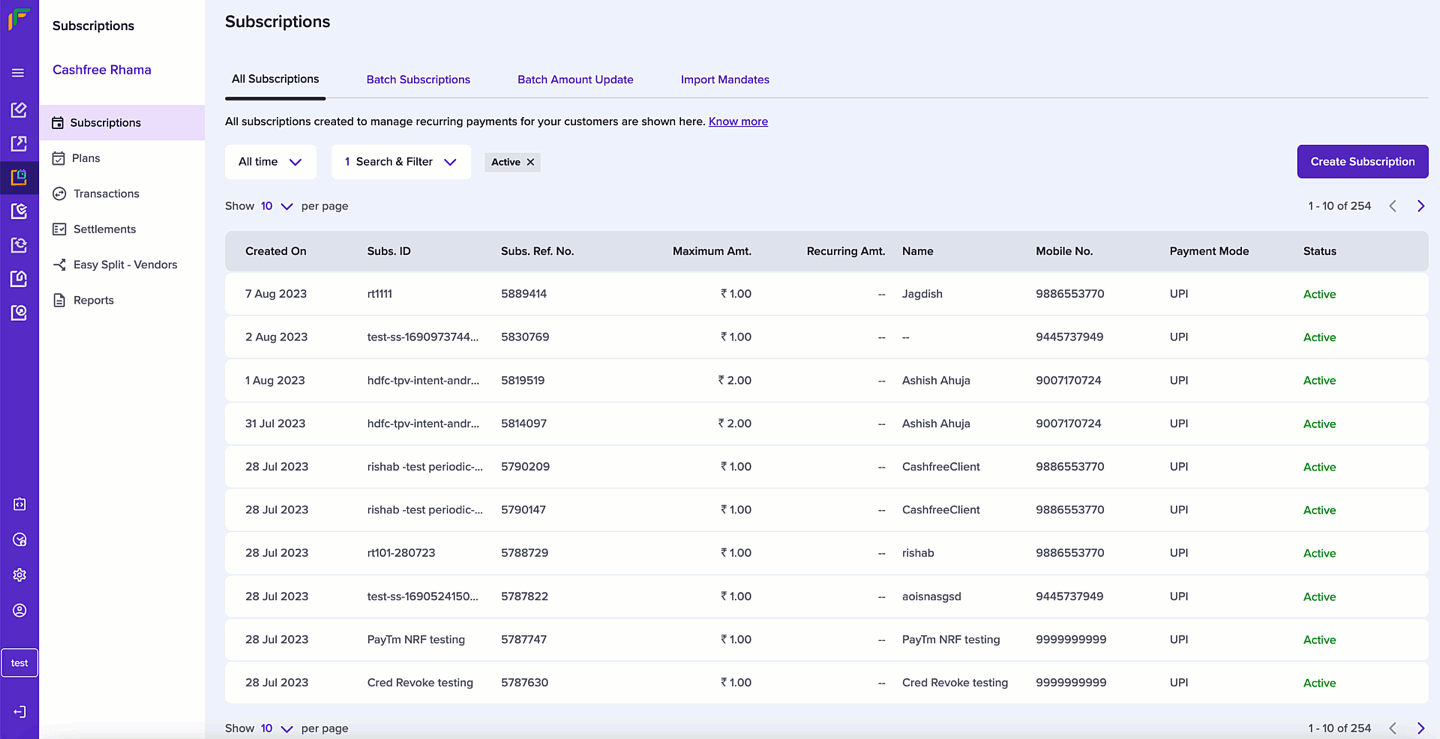This screenshot has height=739, width=1440.
Task: Click the logout icon at bottom of rail
Action: coord(19,712)
